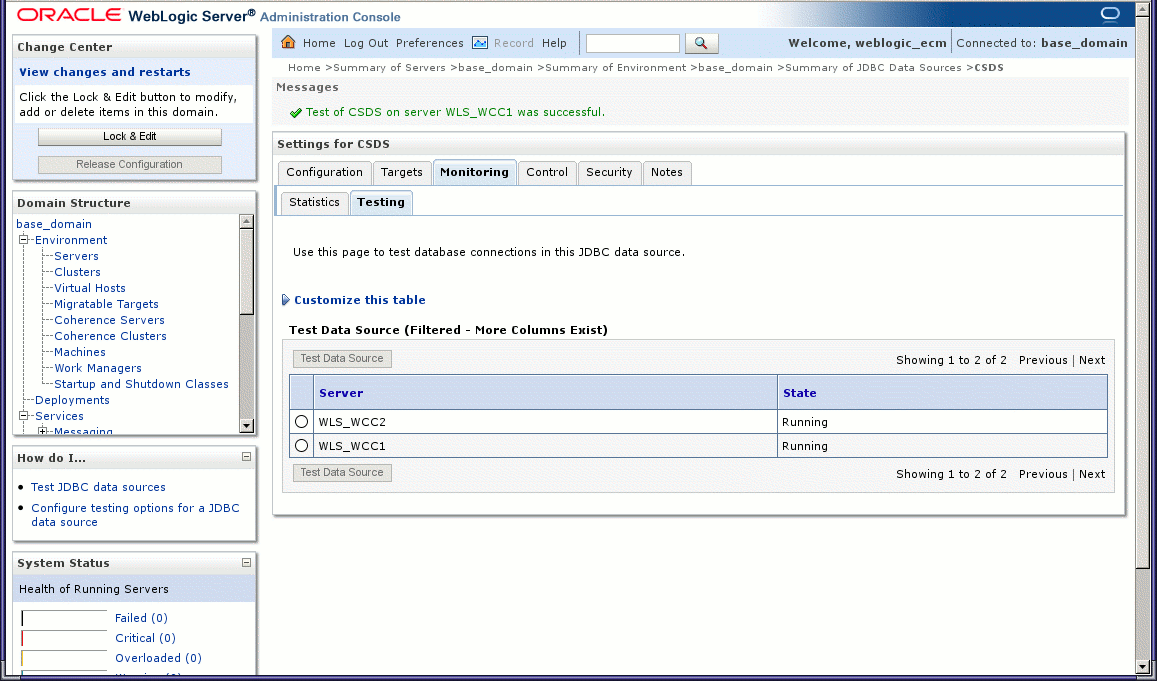Screen dimensions: 1157x681
Task: Click the bottom Next pagination link
Action: [x=1092, y=474]
